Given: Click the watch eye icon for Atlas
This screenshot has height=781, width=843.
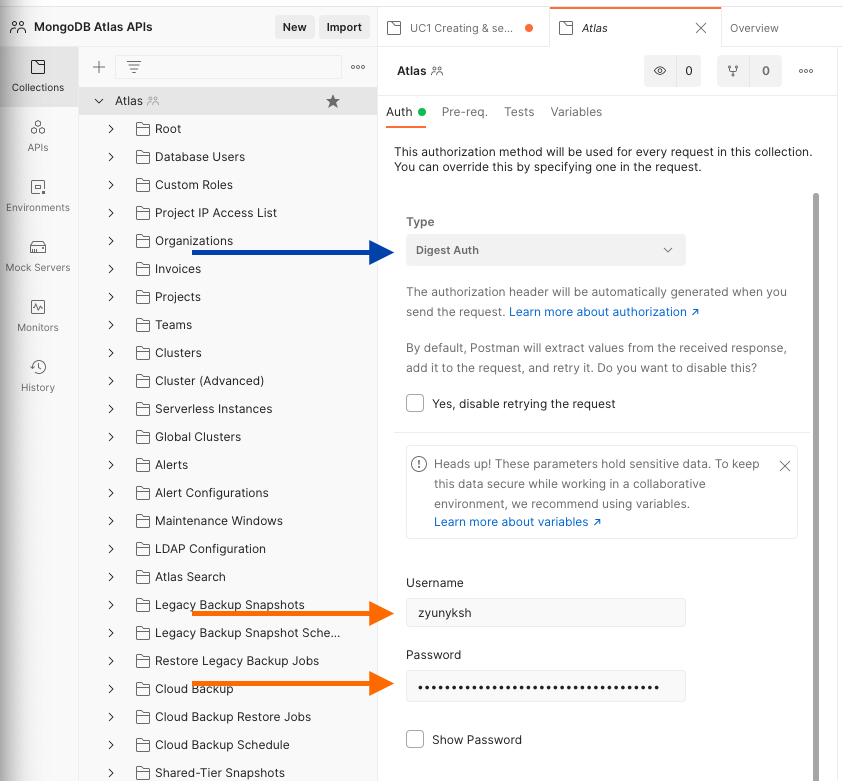Looking at the screenshot, I should 660,71.
